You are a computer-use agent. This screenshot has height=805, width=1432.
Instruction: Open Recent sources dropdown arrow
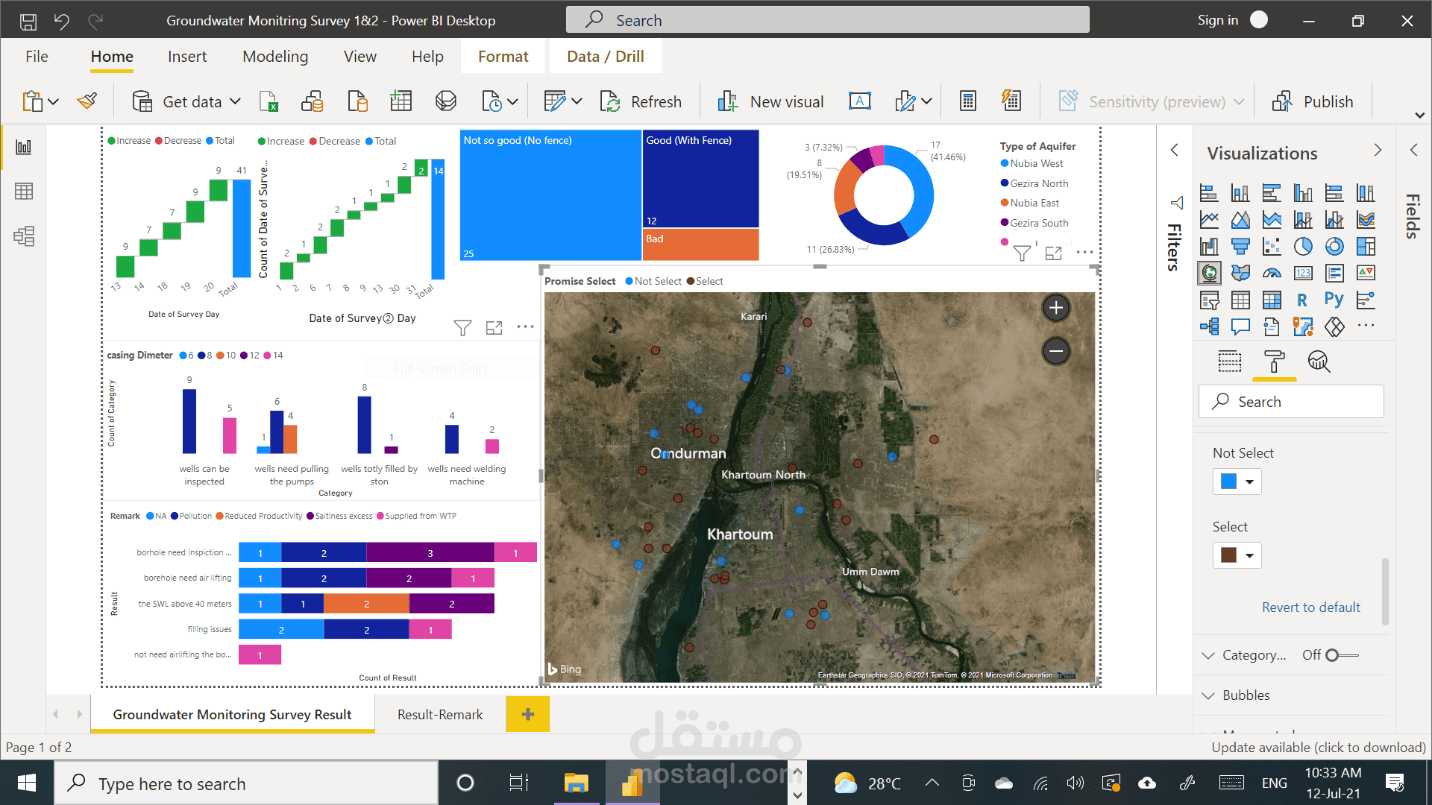(513, 101)
